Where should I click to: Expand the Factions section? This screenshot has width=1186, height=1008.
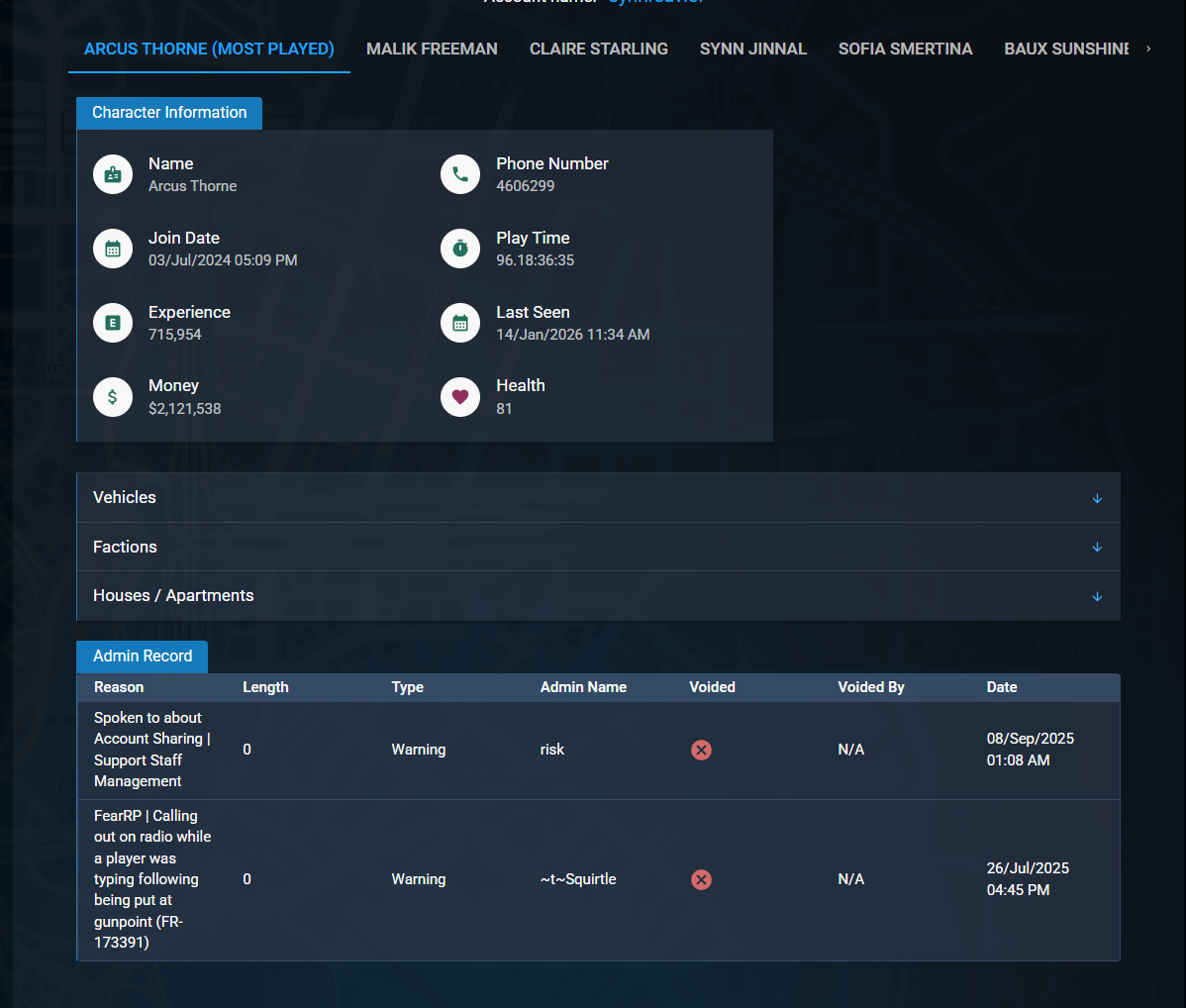(598, 548)
